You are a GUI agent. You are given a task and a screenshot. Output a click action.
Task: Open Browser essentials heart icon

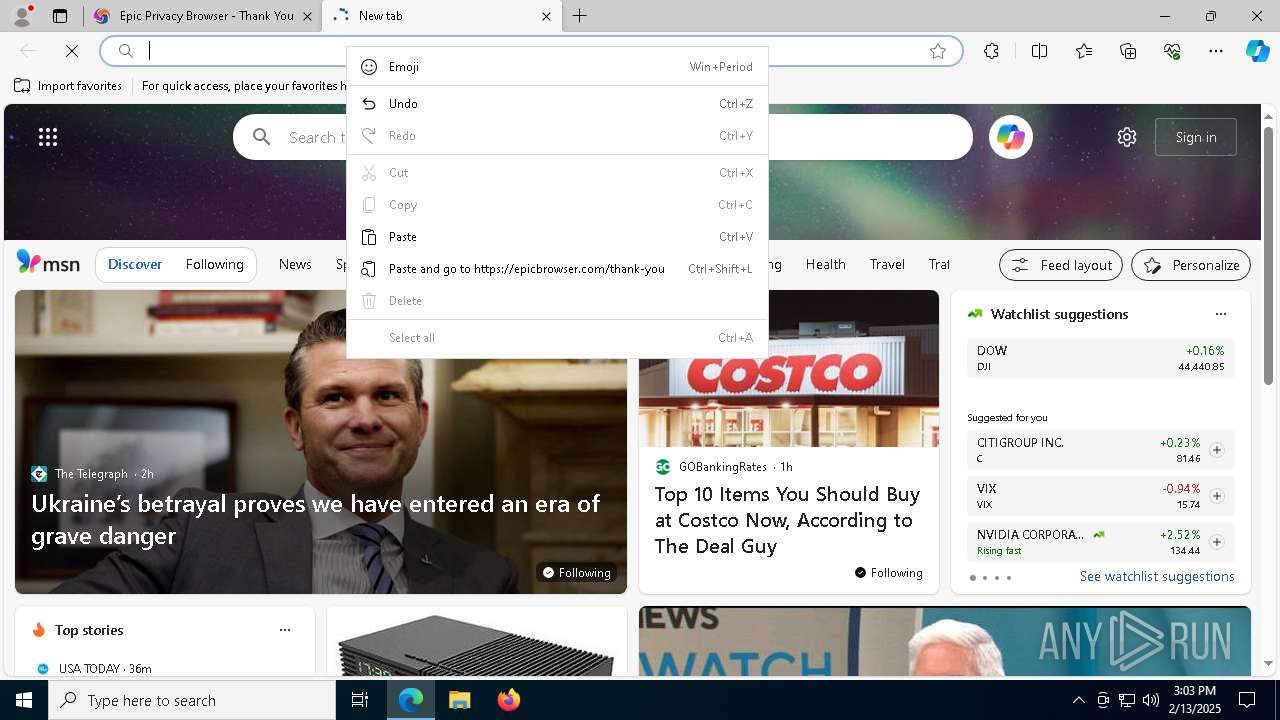[x=1172, y=51]
